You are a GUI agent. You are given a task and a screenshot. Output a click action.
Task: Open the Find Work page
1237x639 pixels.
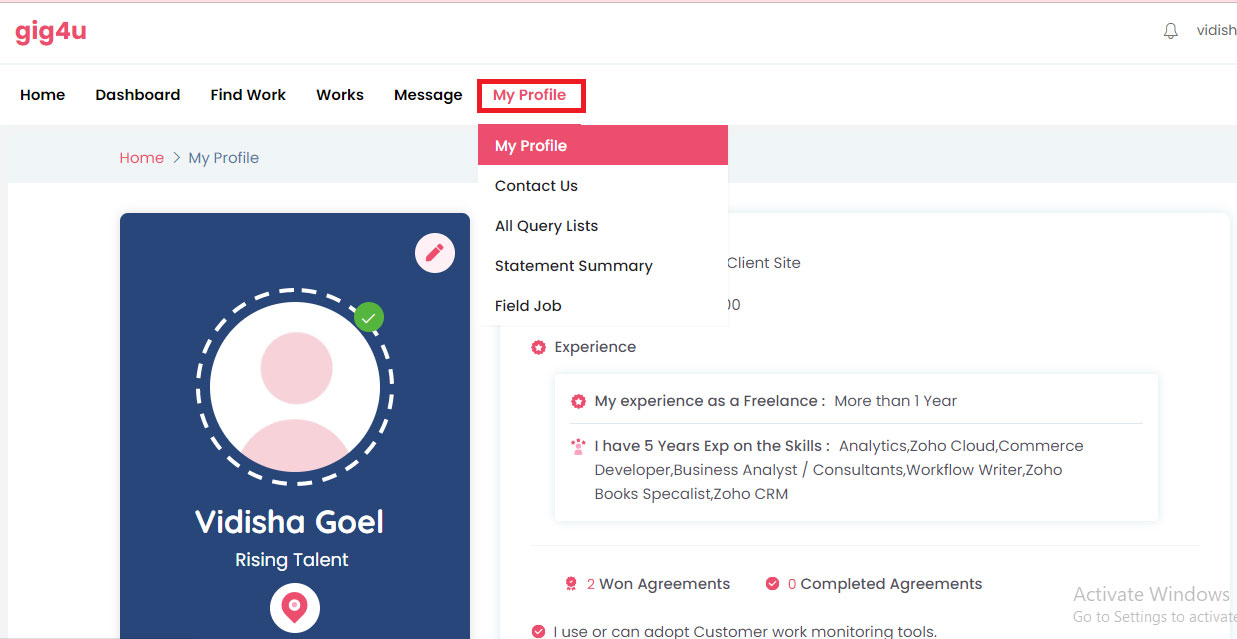248,95
